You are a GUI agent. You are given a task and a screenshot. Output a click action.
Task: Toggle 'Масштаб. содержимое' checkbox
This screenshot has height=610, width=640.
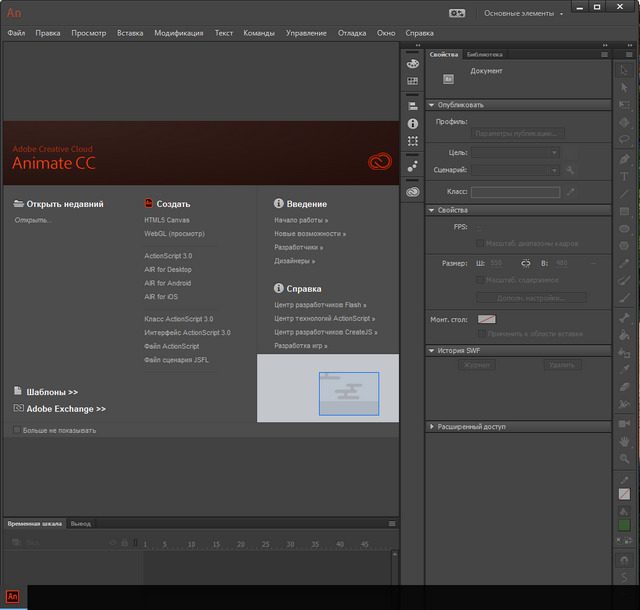480,280
